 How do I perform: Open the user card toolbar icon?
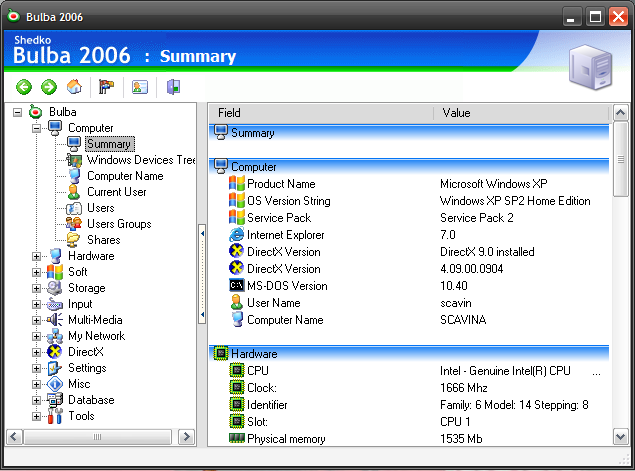coord(140,87)
